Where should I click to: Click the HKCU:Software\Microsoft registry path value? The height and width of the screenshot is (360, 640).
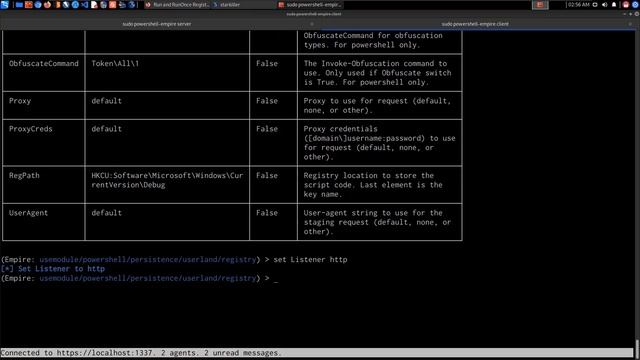point(167,180)
